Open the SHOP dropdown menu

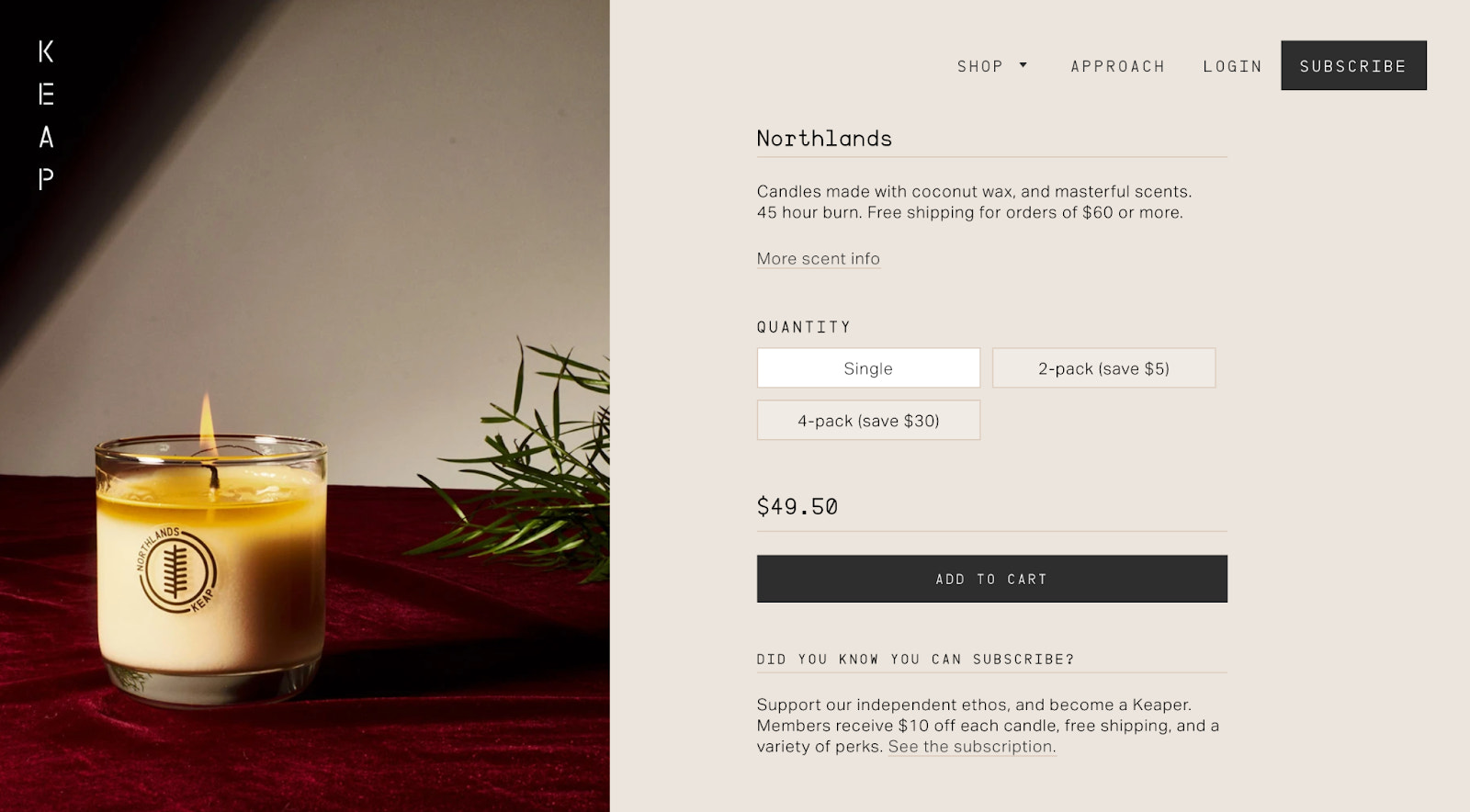979,65
